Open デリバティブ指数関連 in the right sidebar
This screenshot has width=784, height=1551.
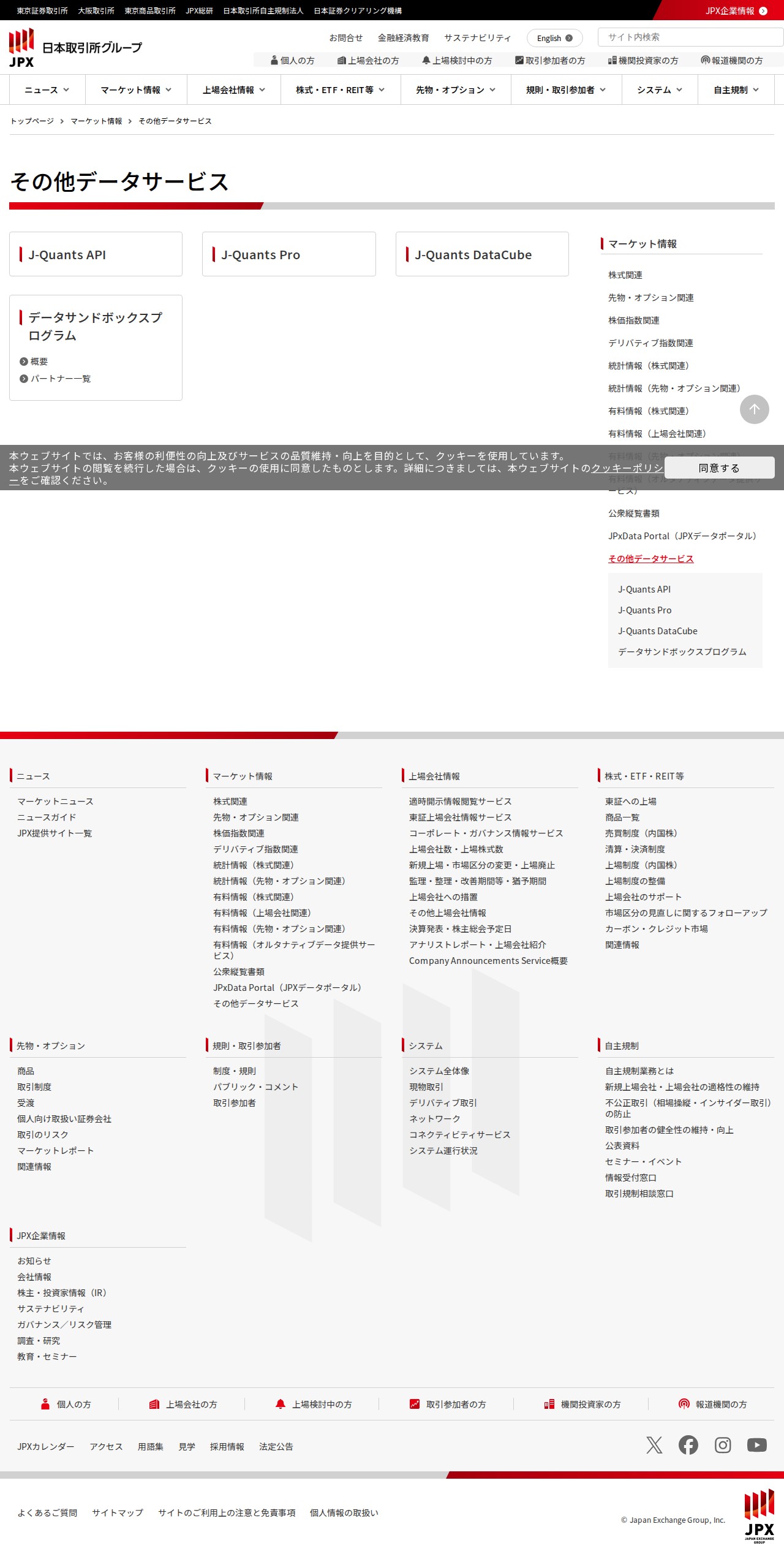click(x=650, y=343)
